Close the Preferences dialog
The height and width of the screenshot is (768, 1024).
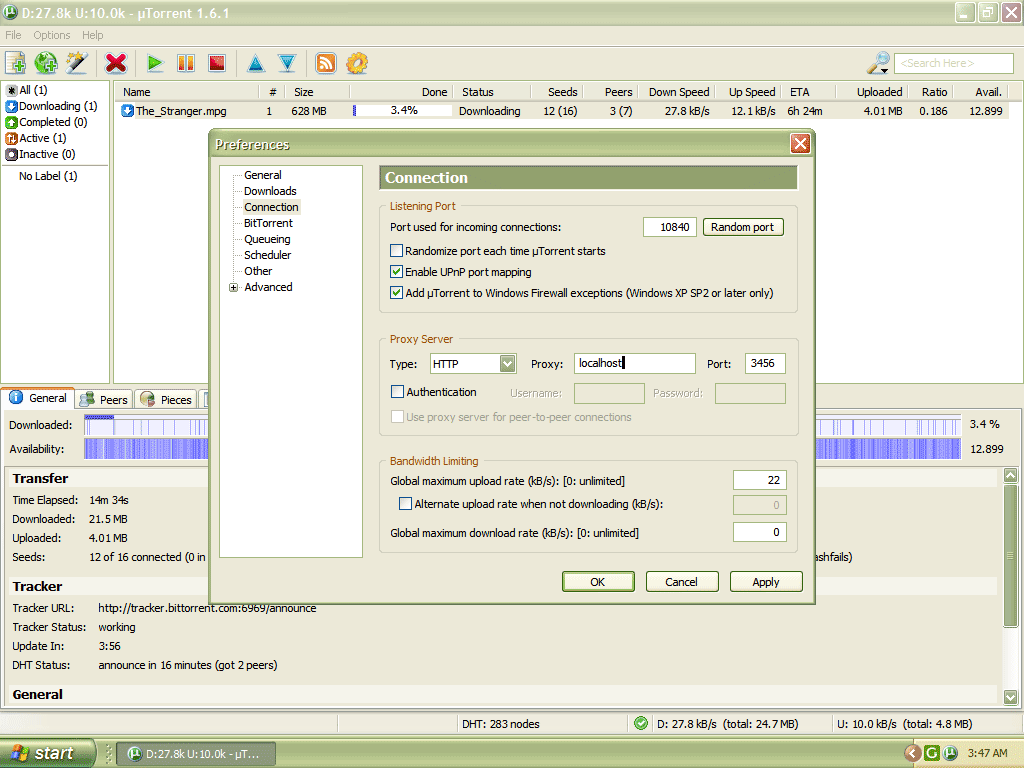click(x=800, y=144)
